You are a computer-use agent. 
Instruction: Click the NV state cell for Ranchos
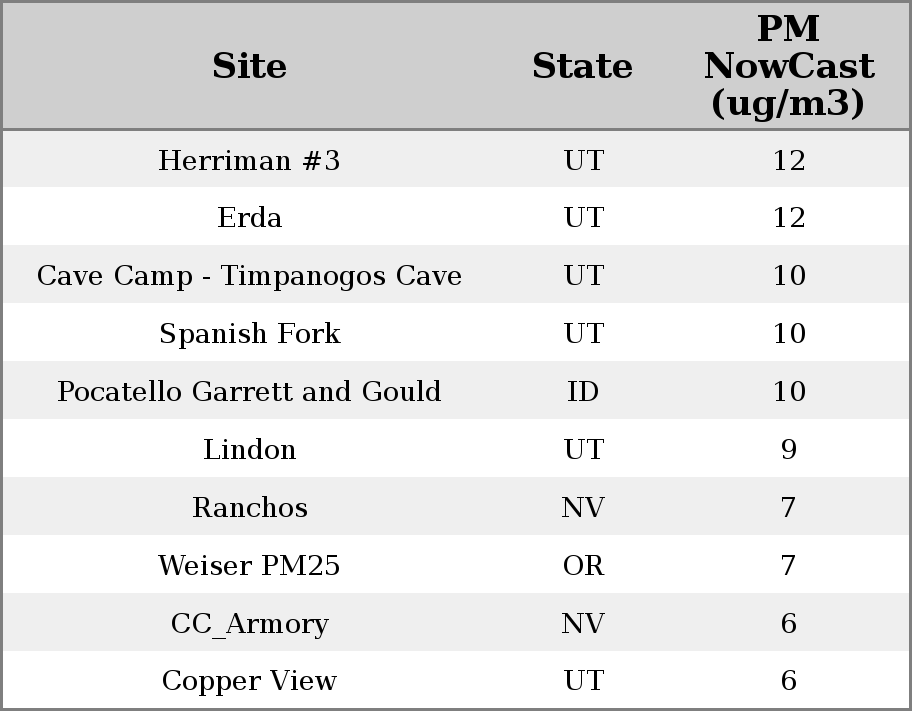point(583,508)
